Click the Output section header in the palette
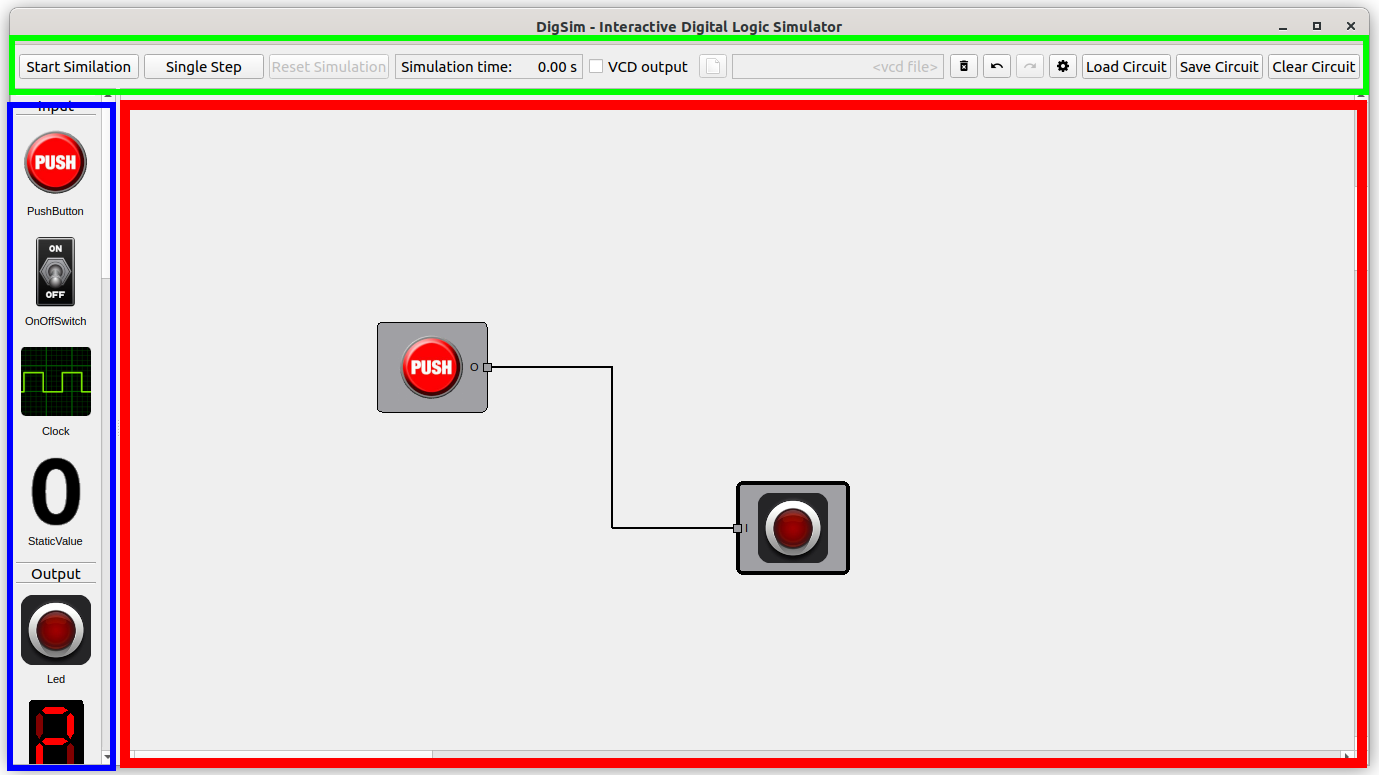Screen dimensions: 1379x775 [56, 574]
